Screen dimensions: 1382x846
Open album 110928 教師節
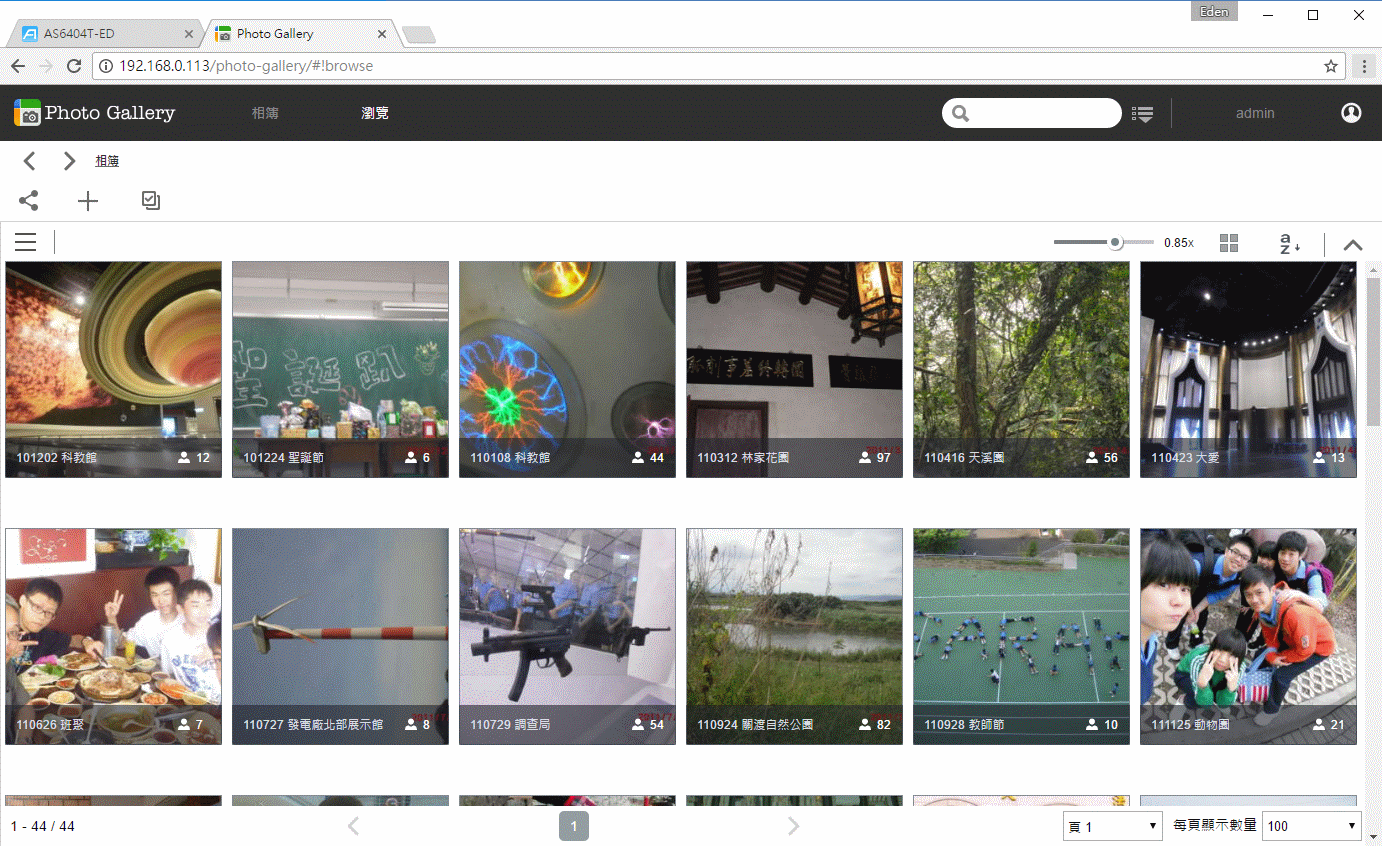(1021, 636)
